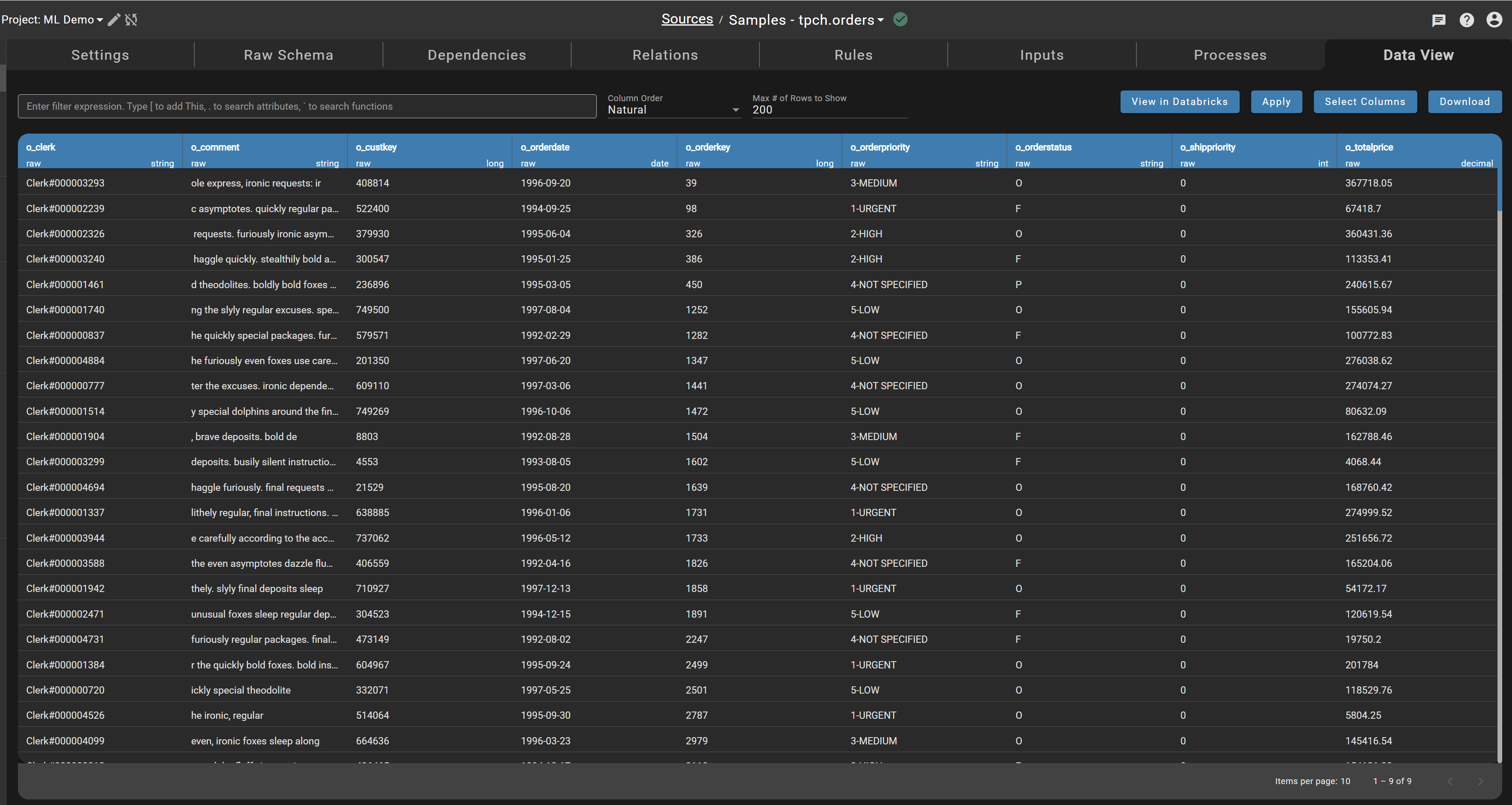Click the View in Databricks button
Image resolution: width=1512 pixels, height=805 pixels.
coord(1179,102)
